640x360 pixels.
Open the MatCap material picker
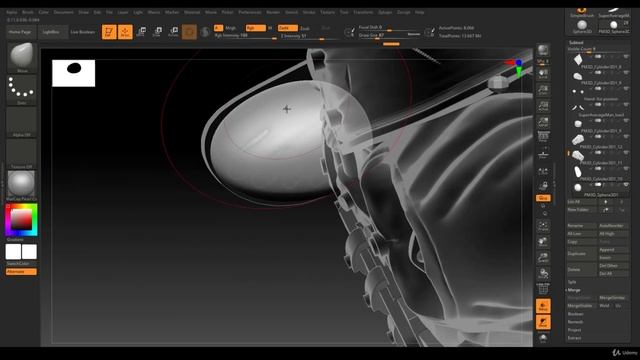click(22, 185)
